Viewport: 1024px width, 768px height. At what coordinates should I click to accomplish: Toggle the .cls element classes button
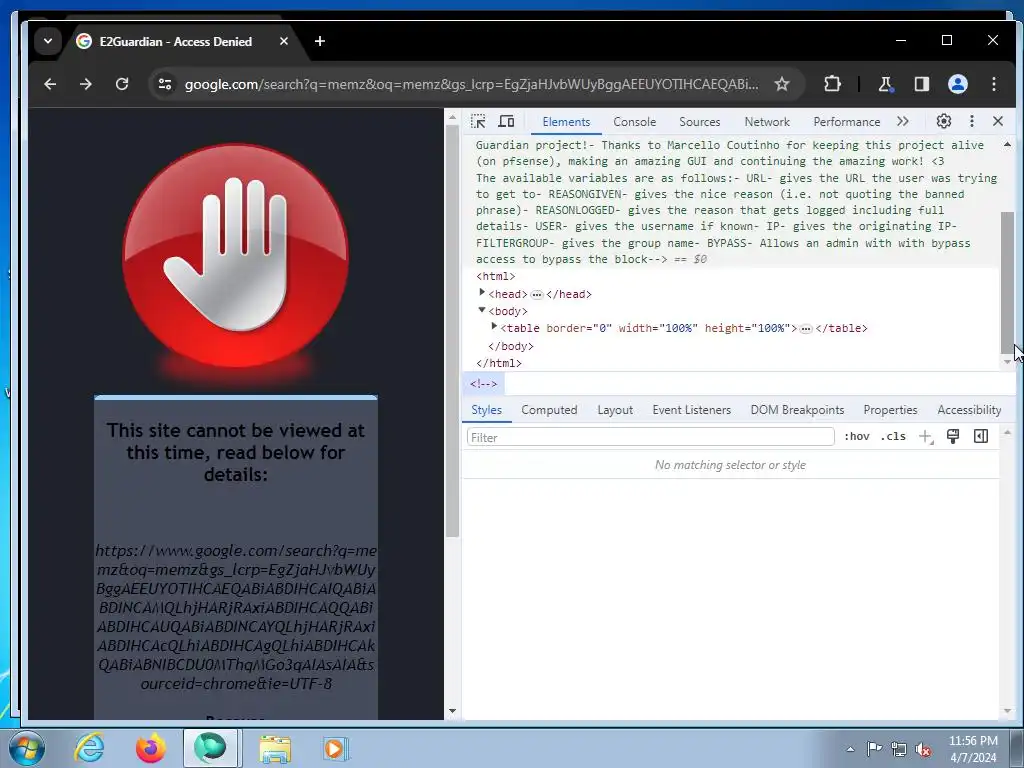click(x=893, y=437)
